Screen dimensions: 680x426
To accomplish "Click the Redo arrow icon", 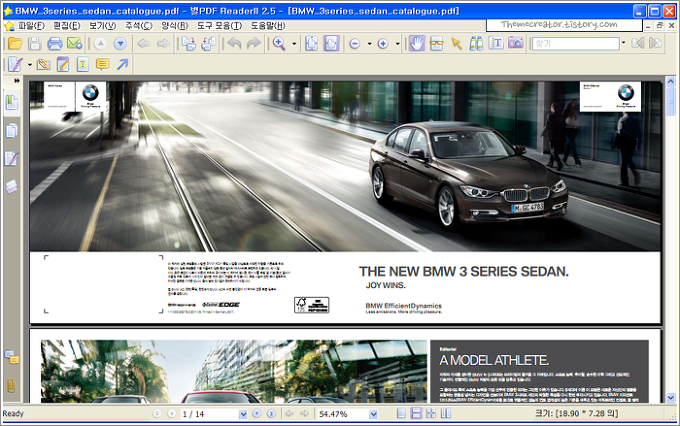I will point(254,43).
